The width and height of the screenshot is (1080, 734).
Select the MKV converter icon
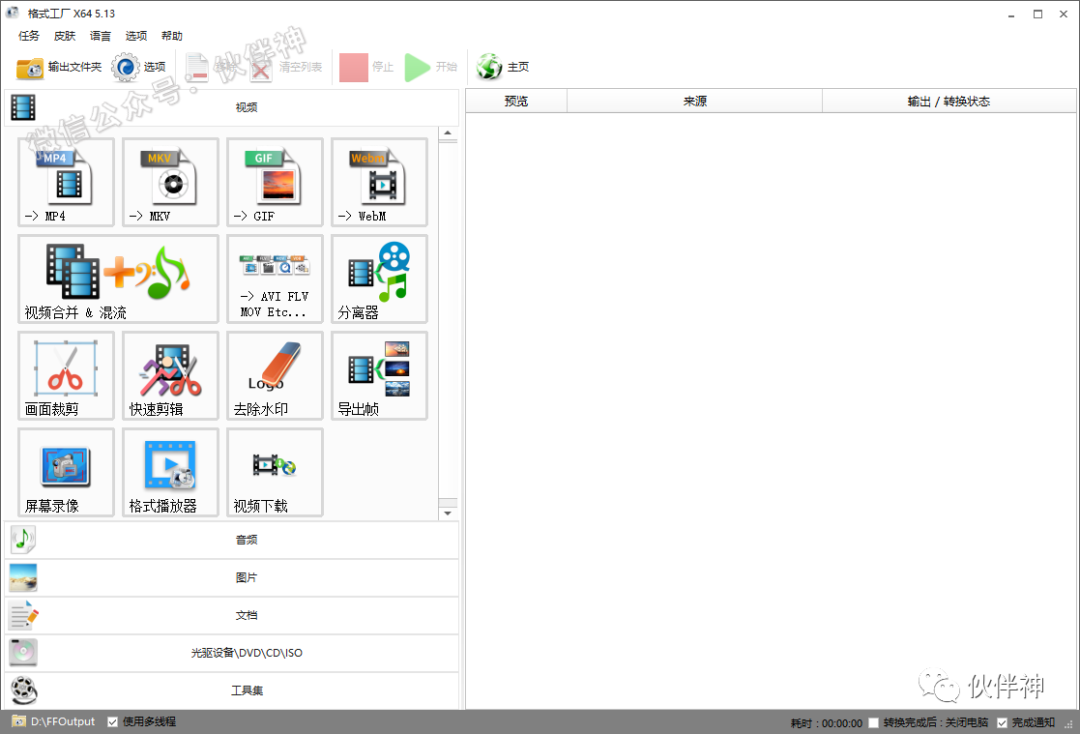[x=170, y=182]
